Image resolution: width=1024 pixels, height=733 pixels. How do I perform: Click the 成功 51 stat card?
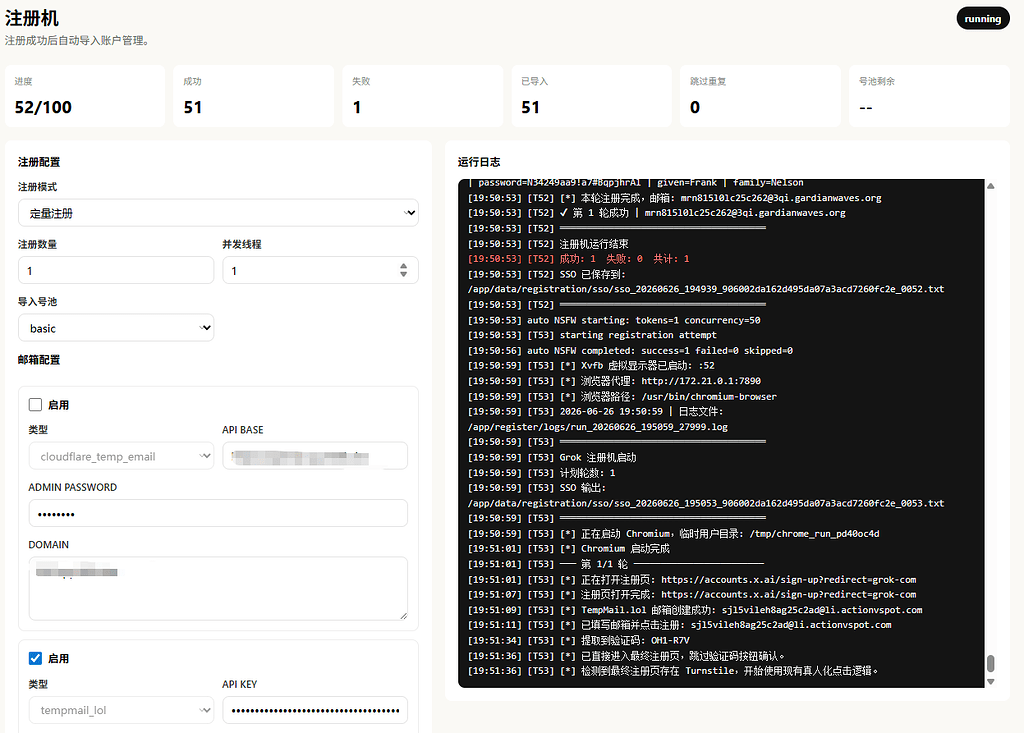253,95
